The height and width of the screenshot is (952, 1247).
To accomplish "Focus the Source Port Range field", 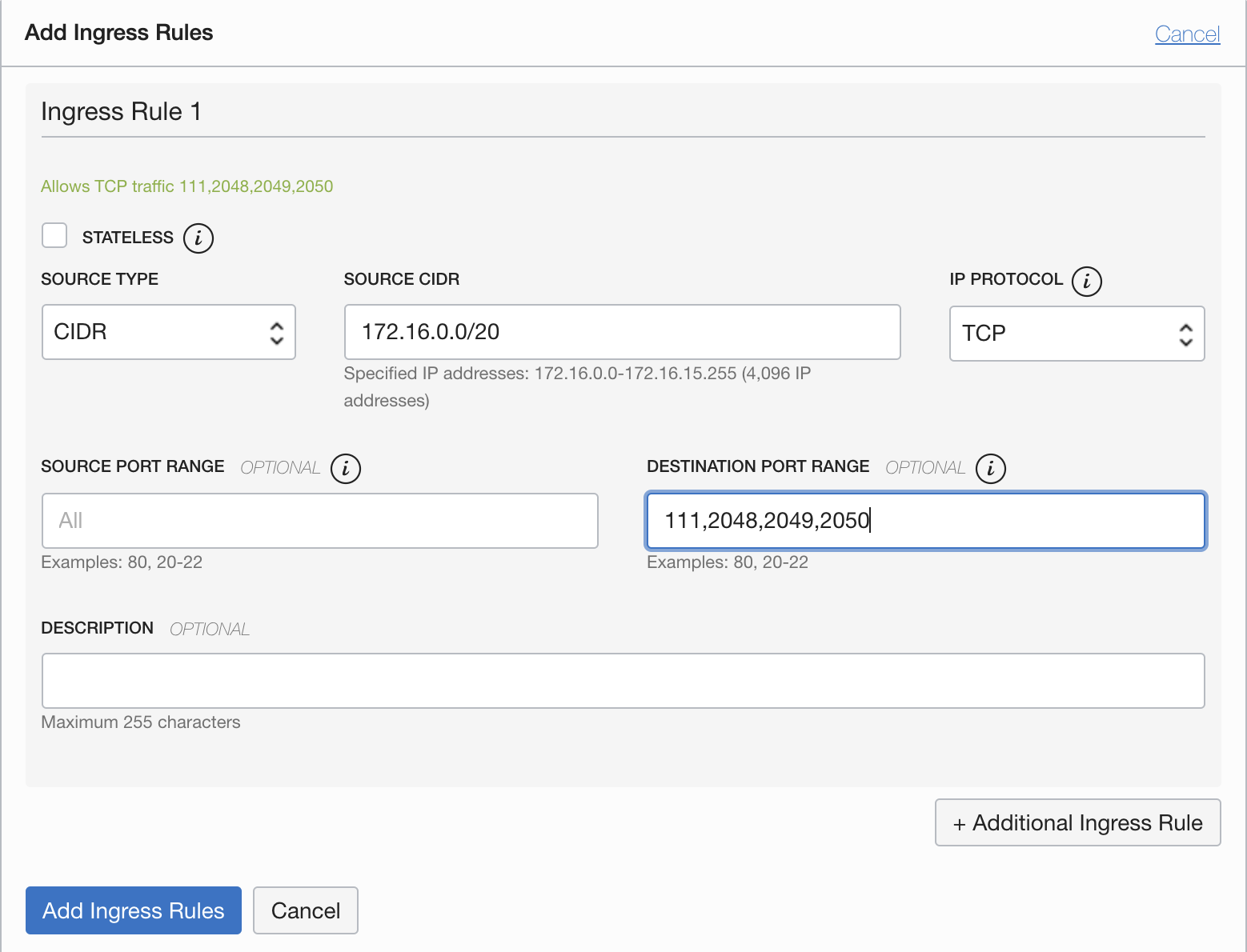I will (319, 521).
